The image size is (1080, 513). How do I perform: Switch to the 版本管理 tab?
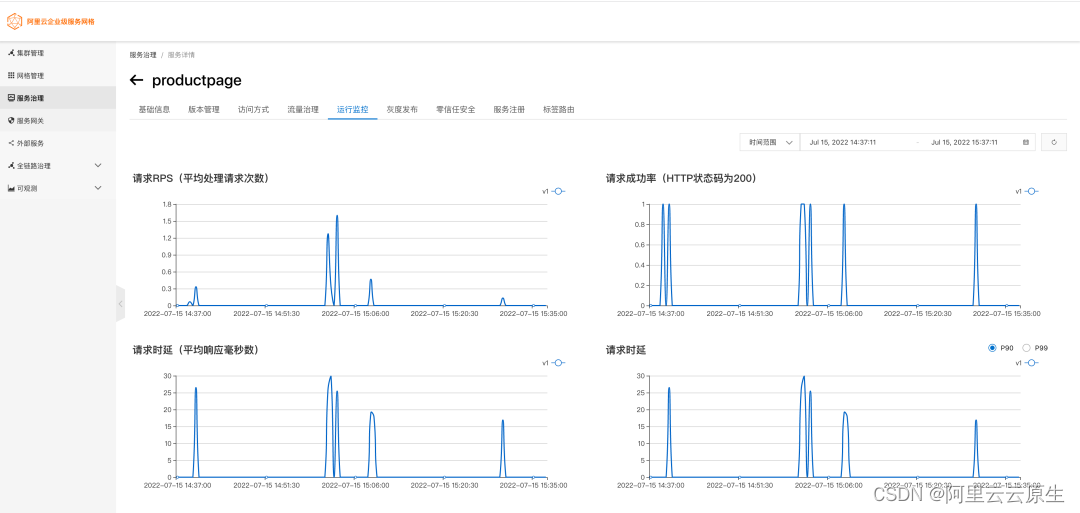204,109
